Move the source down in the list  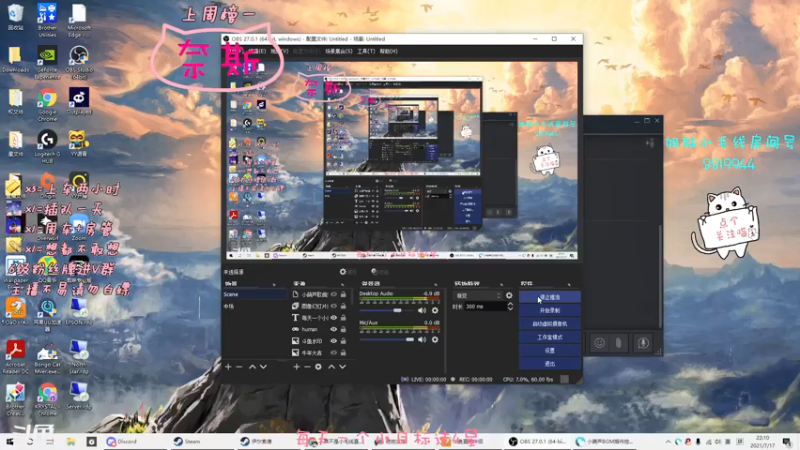pos(343,367)
